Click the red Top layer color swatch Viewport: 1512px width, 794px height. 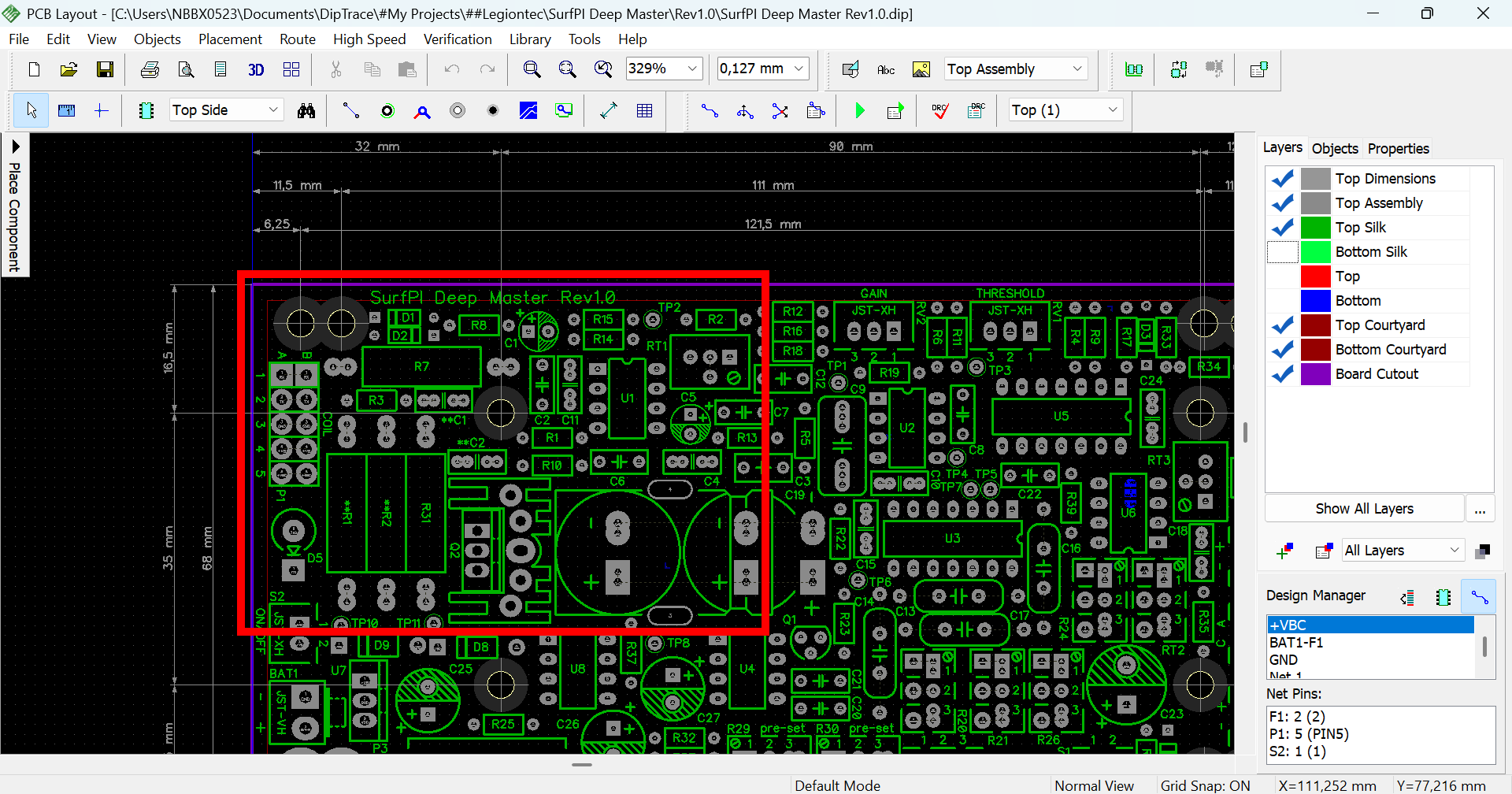[x=1315, y=276]
